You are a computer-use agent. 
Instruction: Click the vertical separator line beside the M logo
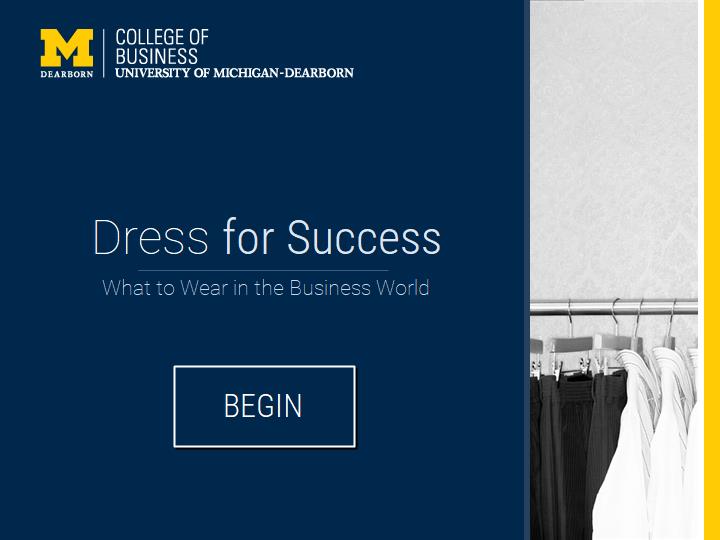[x=105, y=52]
